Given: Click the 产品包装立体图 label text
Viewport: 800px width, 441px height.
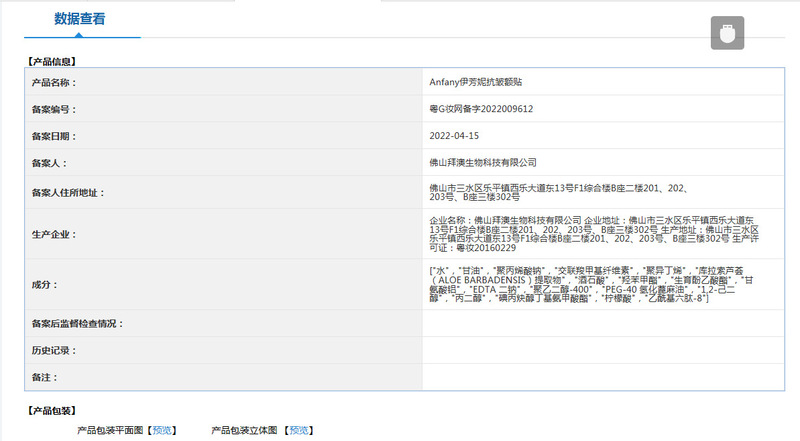Looking at the screenshot, I should tap(244, 430).
